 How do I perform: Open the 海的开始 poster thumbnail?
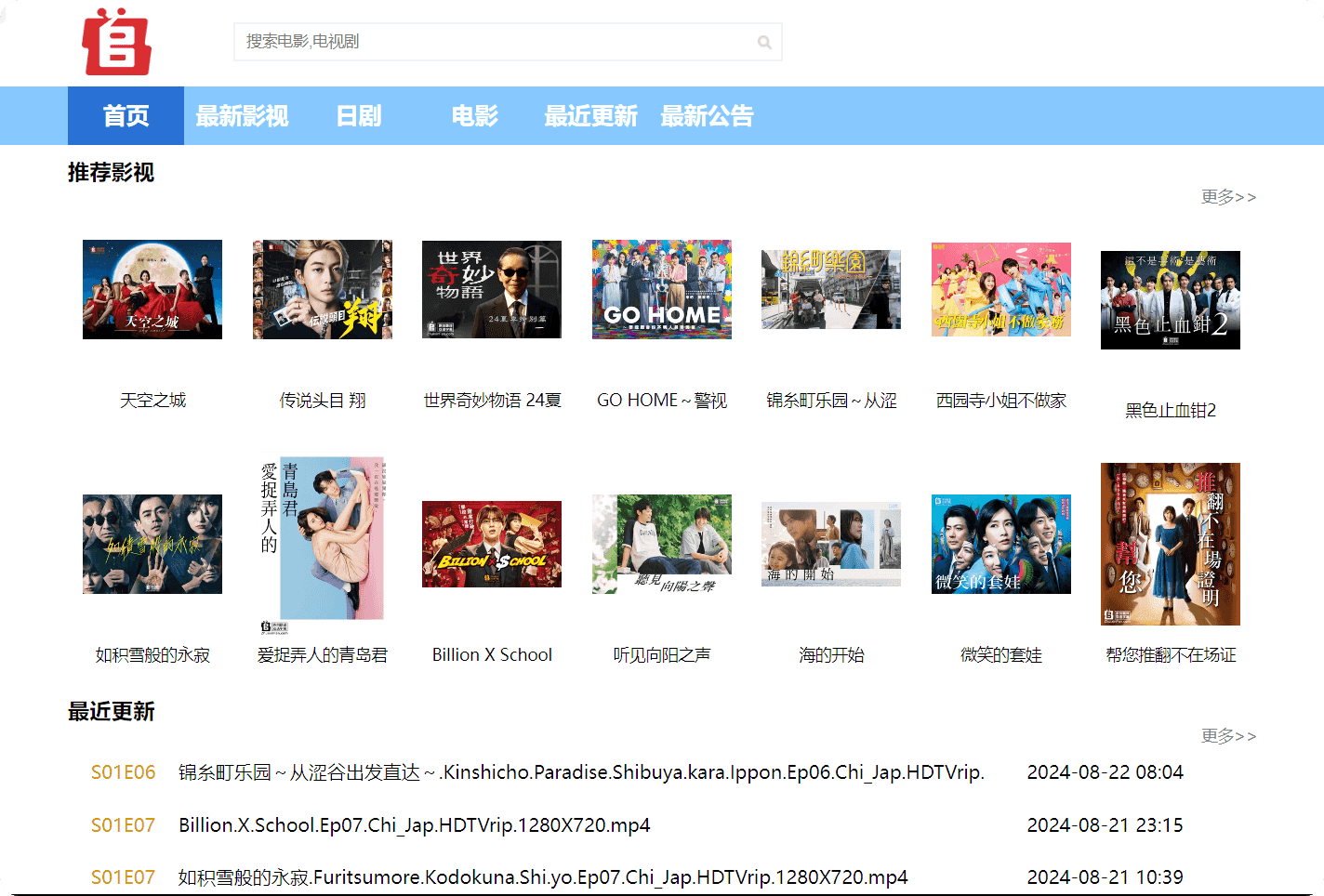click(x=831, y=544)
